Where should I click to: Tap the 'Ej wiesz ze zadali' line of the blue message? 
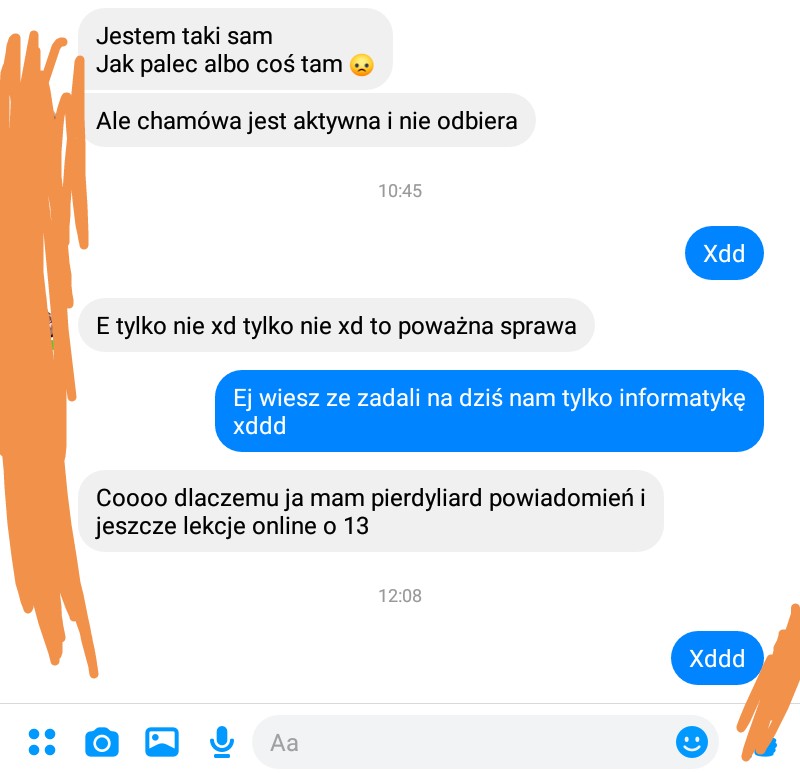point(489,398)
